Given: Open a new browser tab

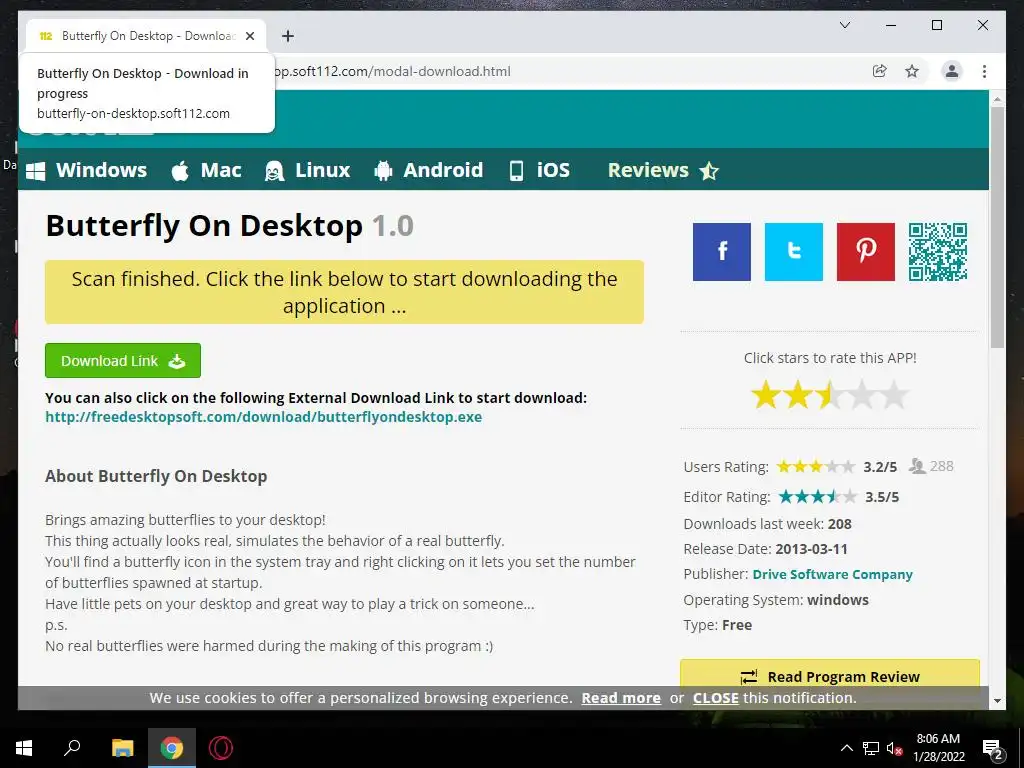Looking at the screenshot, I should pyautogui.click(x=288, y=36).
